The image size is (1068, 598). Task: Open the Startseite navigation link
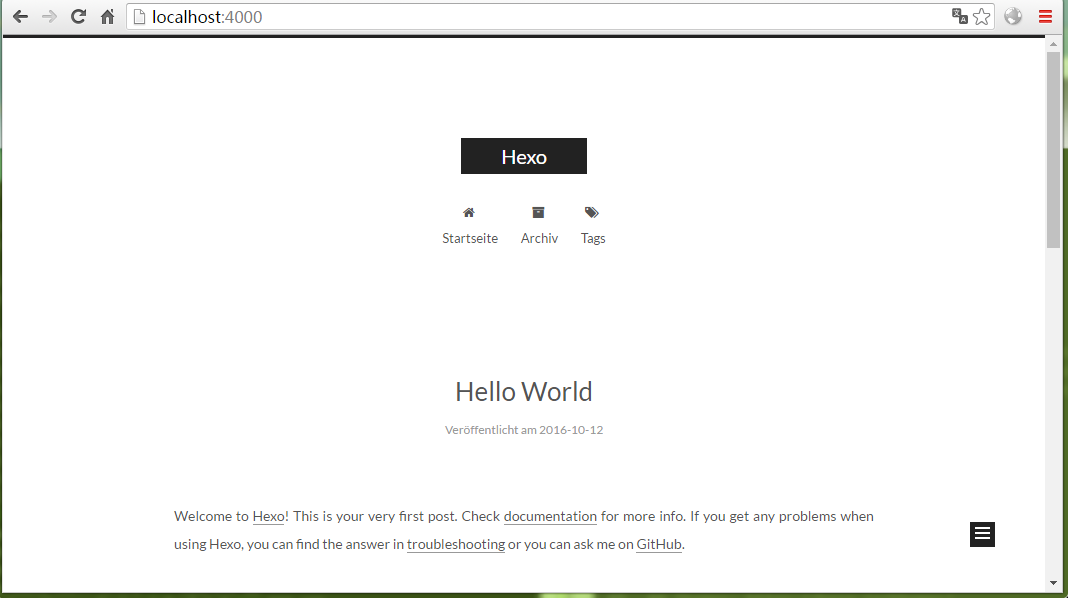pos(469,238)
